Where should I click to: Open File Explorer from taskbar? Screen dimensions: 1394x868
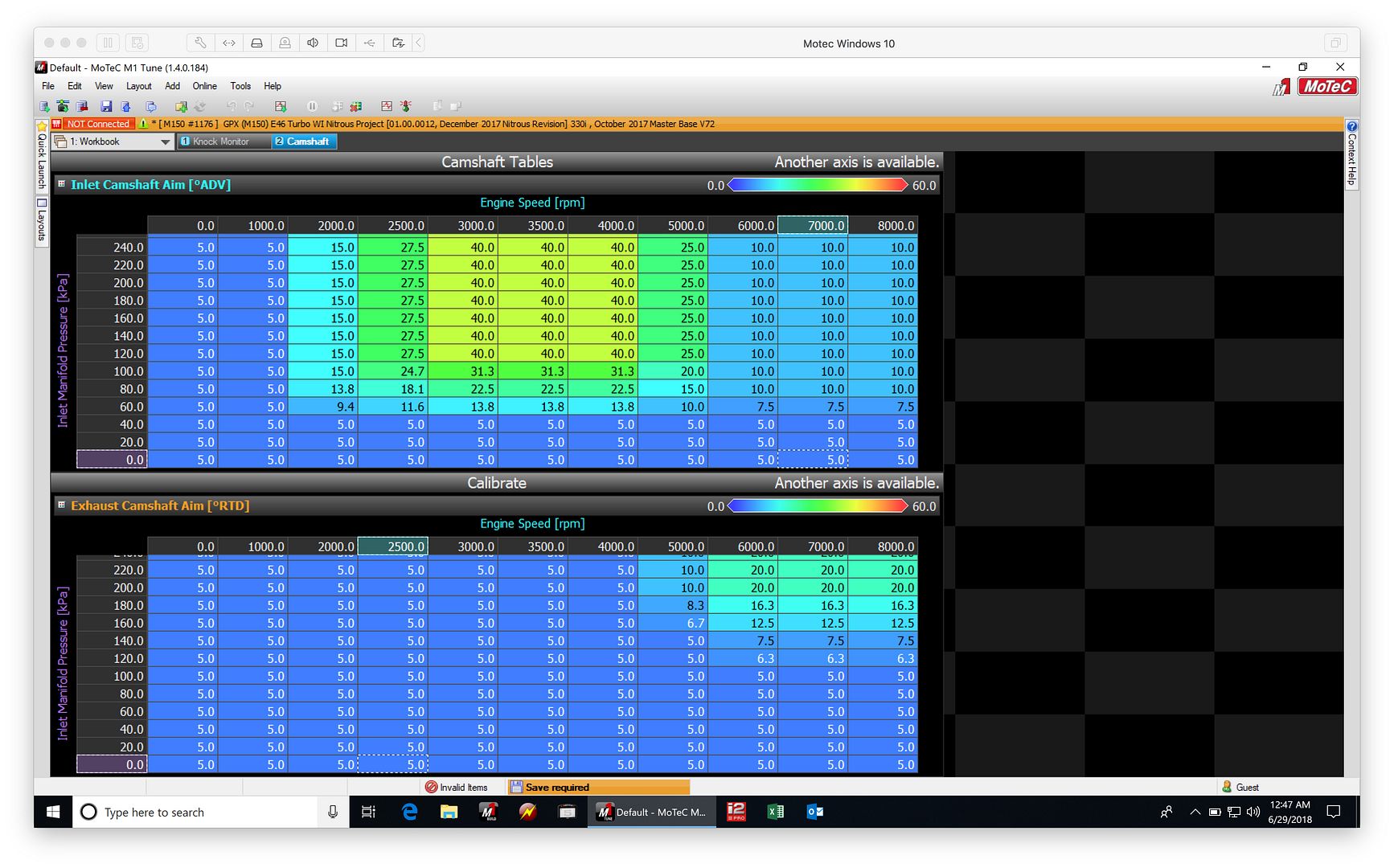click(x=449, y=812)
